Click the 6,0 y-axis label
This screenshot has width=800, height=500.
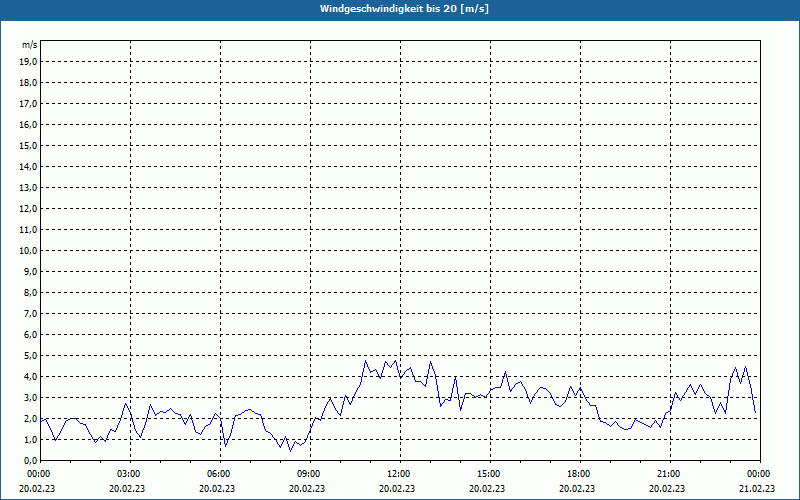click(x=30, y=334)
